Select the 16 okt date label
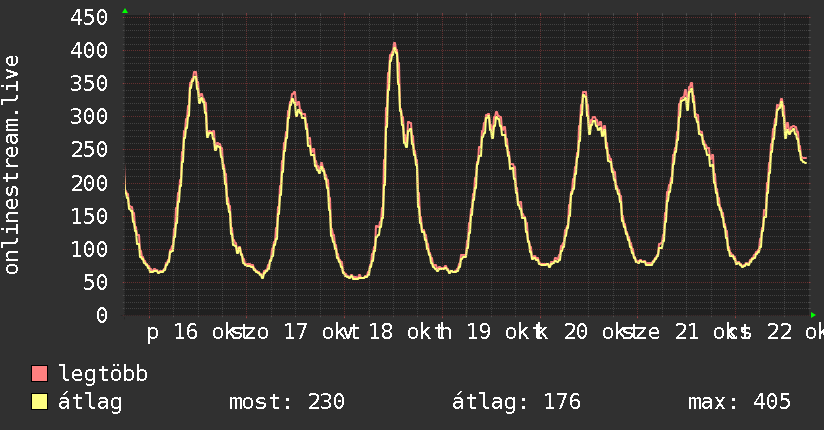Viewport: 824px width, 430px height. [206, 332]
